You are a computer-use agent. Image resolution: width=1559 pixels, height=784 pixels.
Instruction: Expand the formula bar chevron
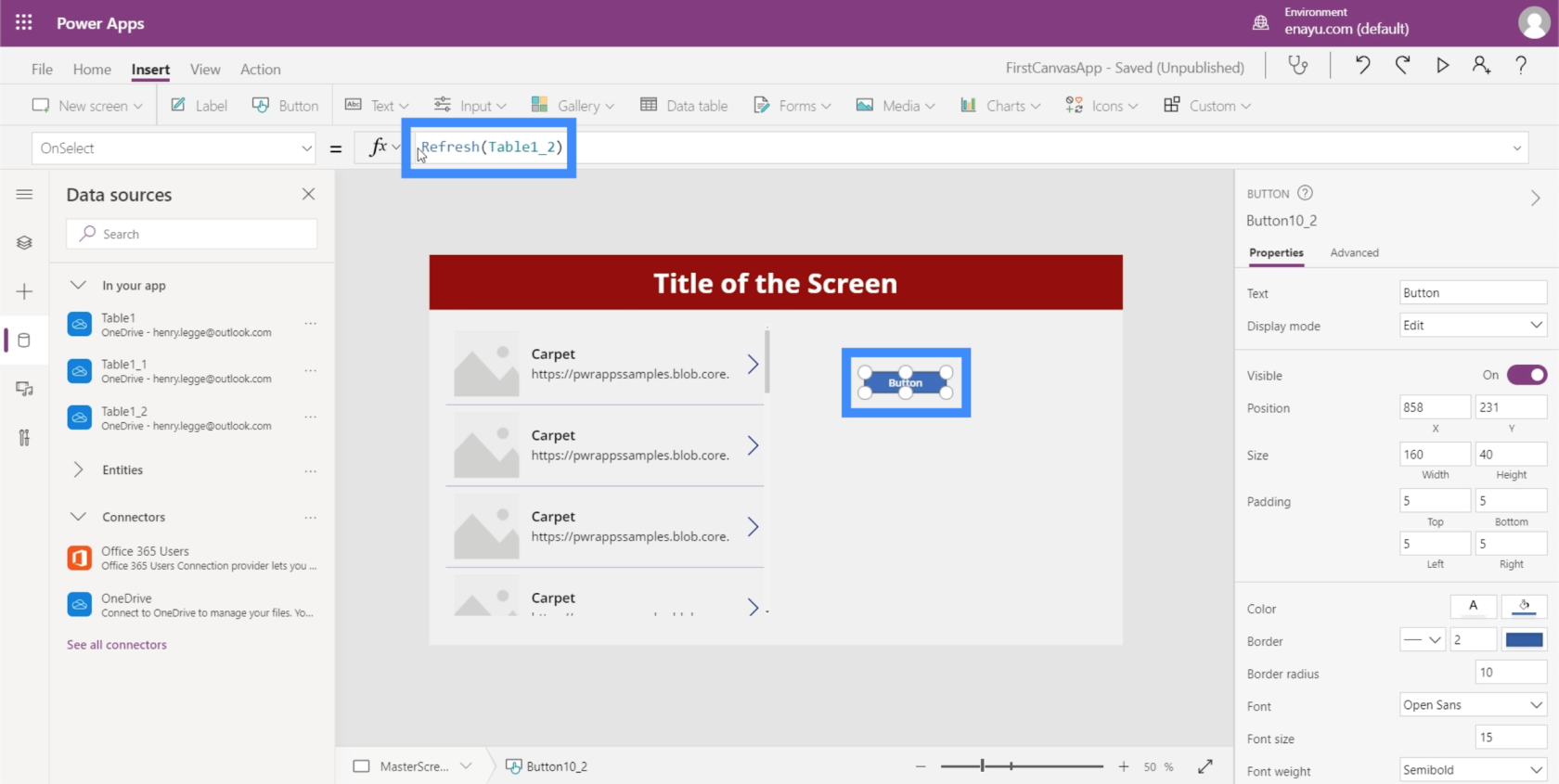[1517, 148]
